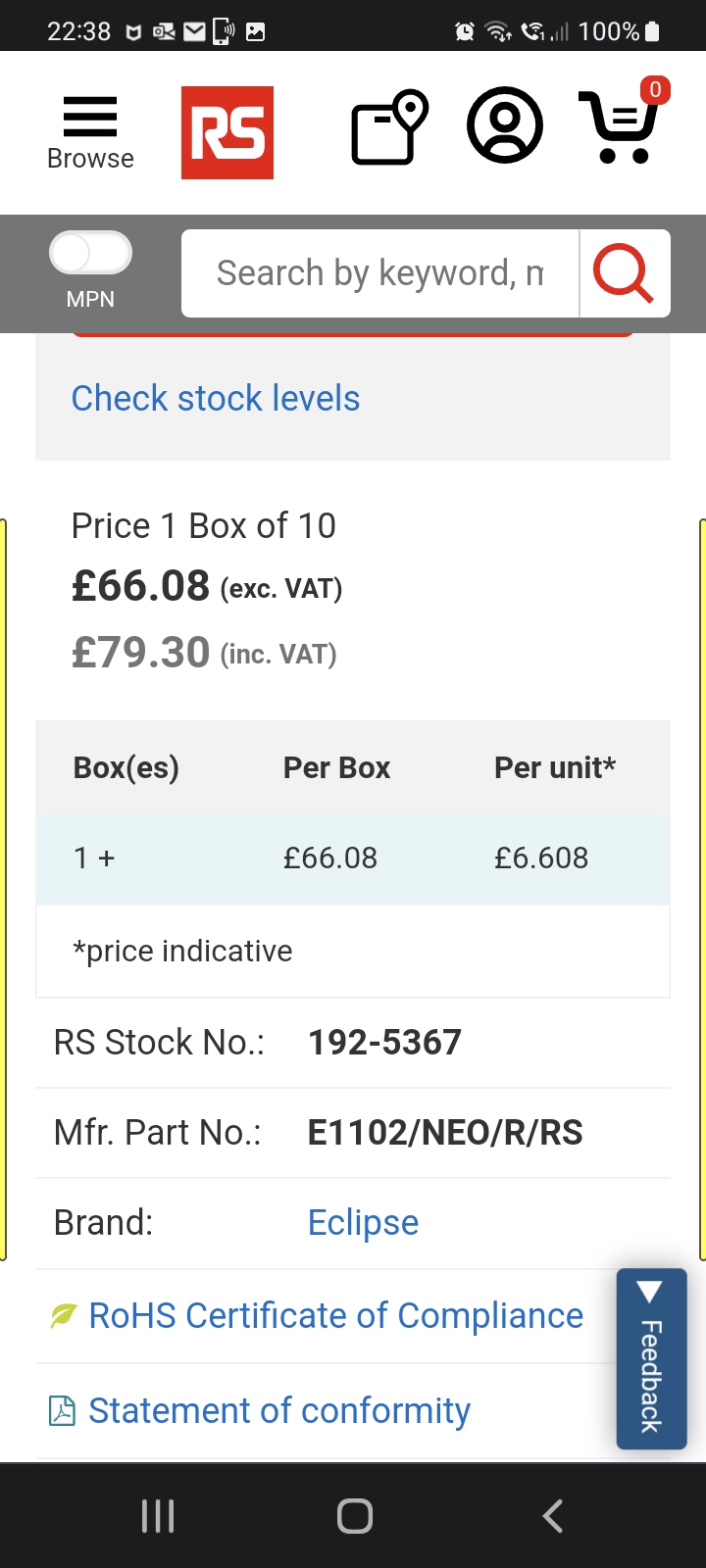Image resolution: width=706 pixels, height=1568 pixels.
Task: Open the Eclipse brand link
Action: (363, 1223)
